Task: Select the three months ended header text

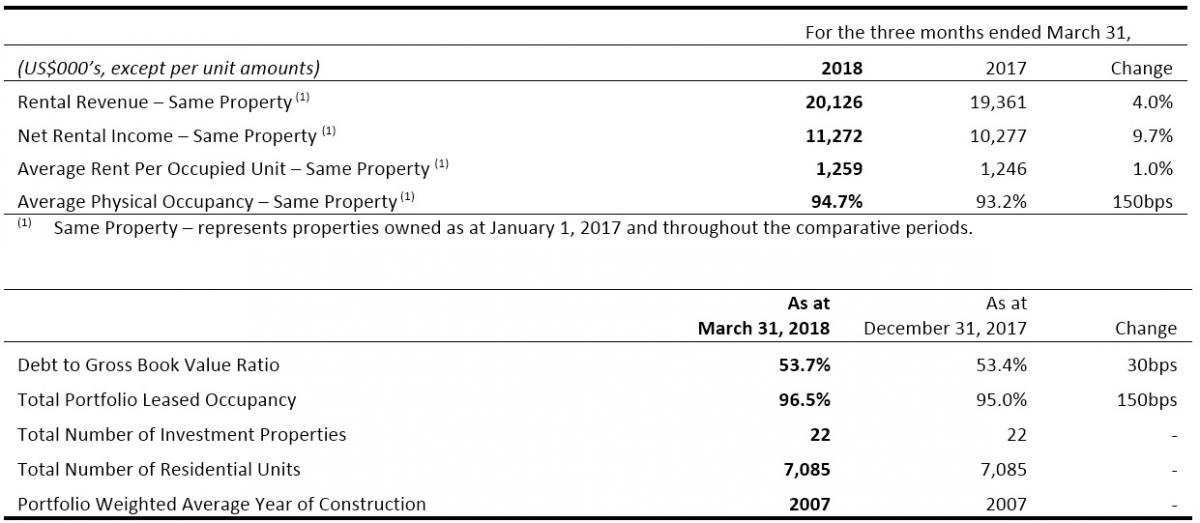Action: point(968,33)
